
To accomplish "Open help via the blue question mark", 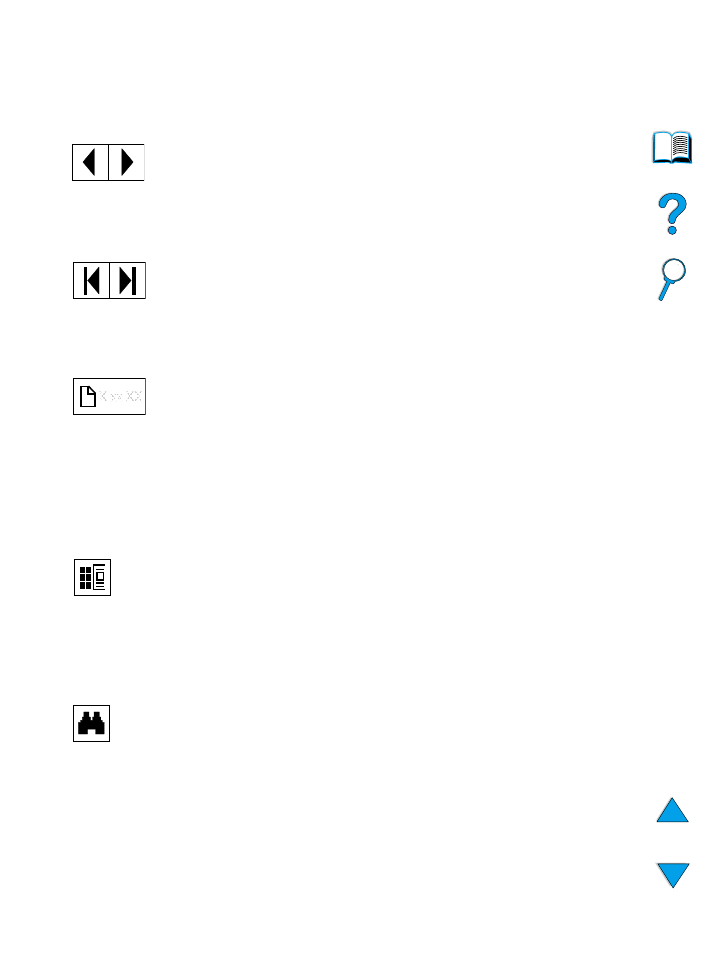I will (673, 214).
